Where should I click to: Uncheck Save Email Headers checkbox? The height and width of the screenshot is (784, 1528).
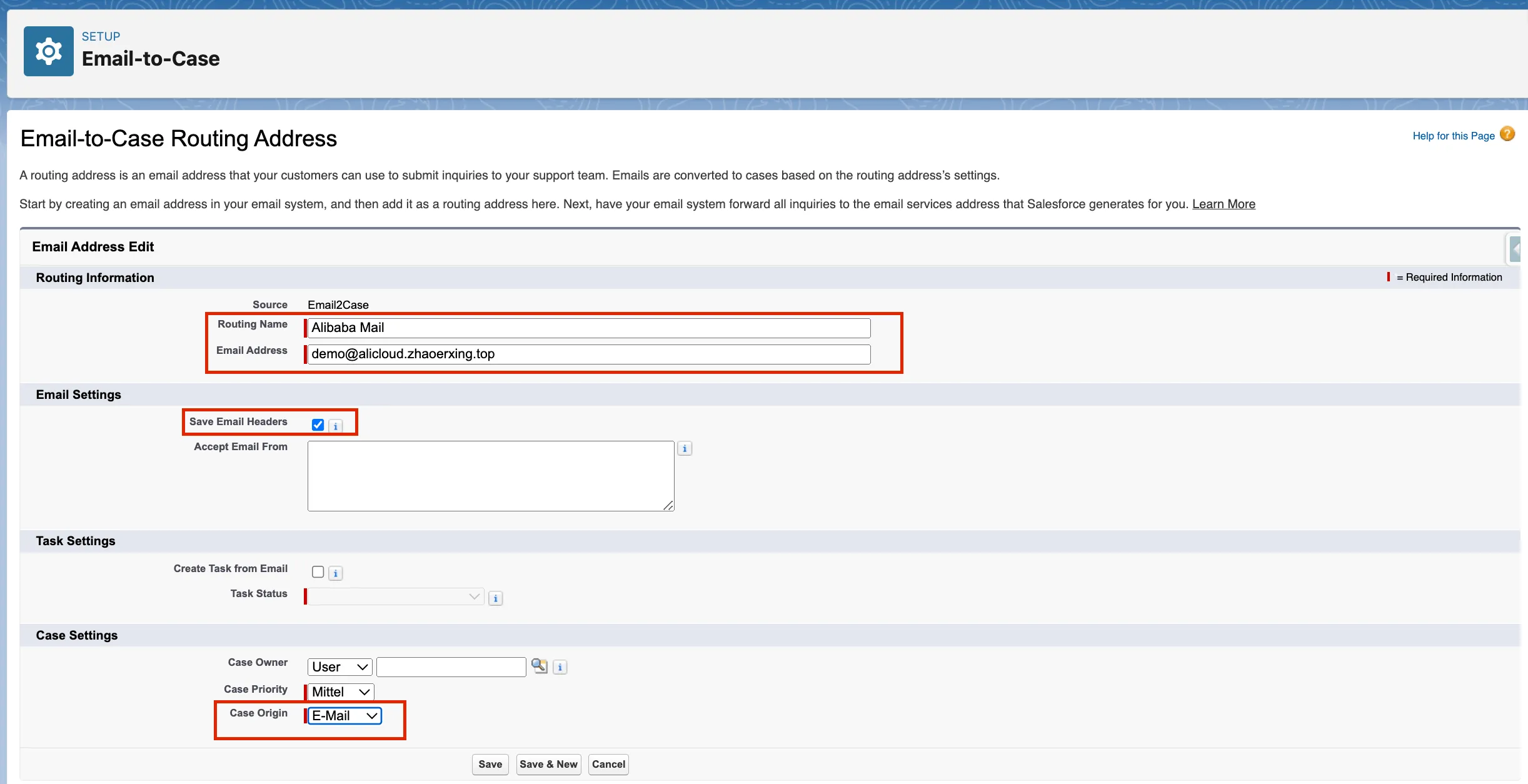click(318, 425)
